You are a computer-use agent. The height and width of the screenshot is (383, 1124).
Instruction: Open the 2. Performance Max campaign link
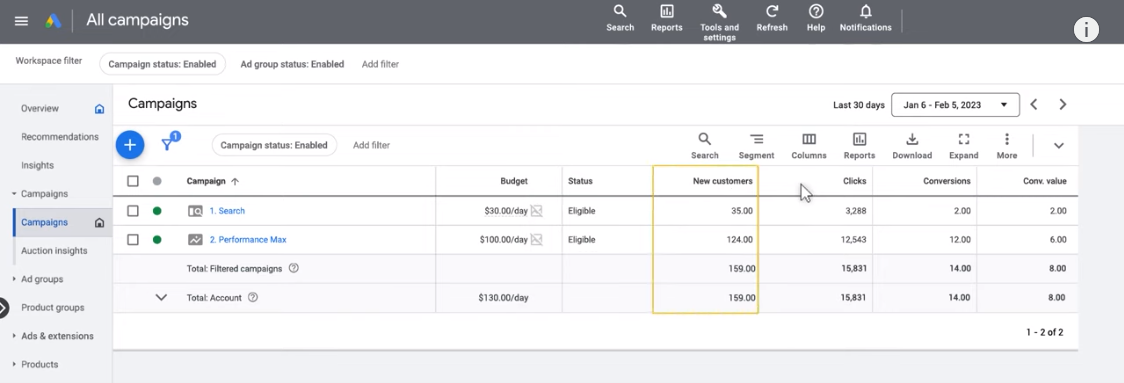(x=248, y=240)
